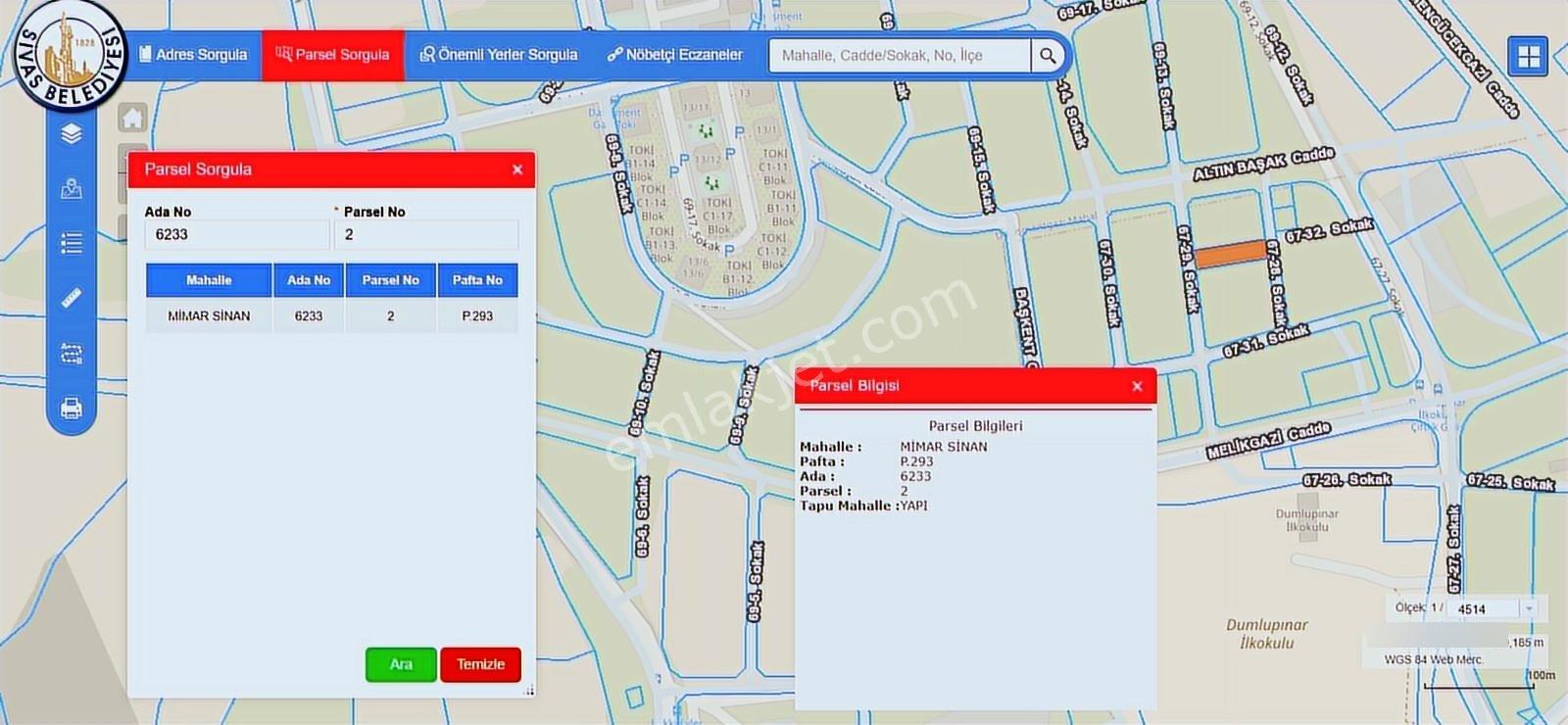Click the map location pin sidebar icon

[x=72, y=188]
